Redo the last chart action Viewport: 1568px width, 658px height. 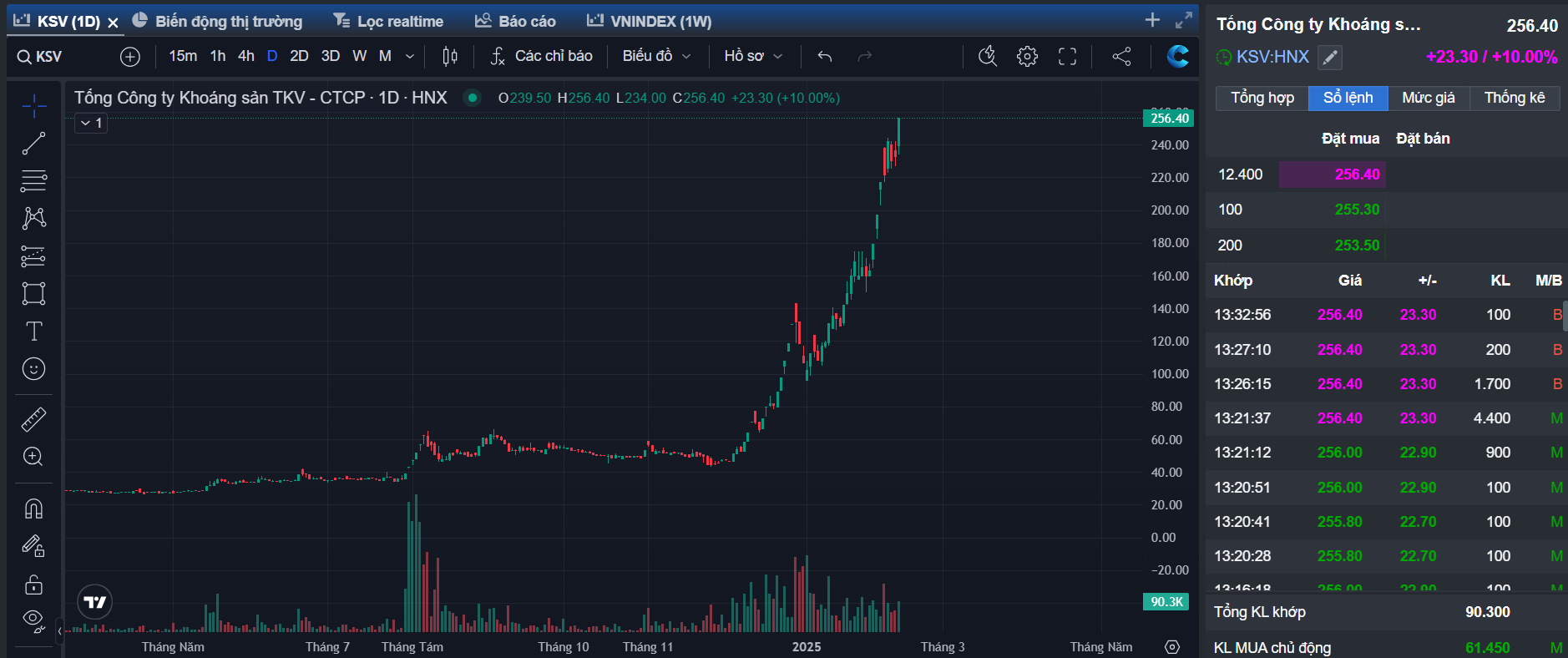(865, 56)
